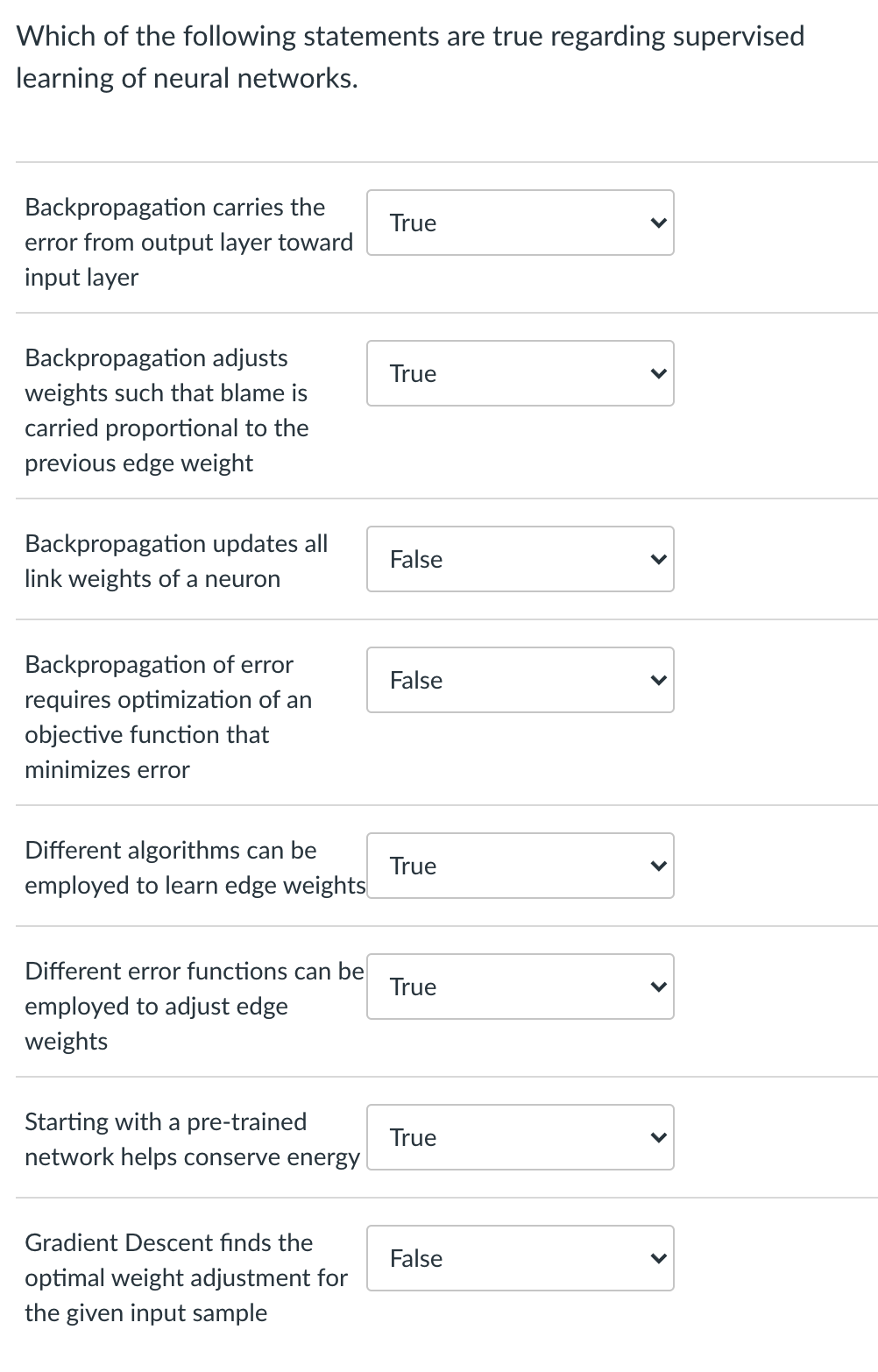
Task: Open dropdown for objective function minimizes error
Action: pos(520,680)
